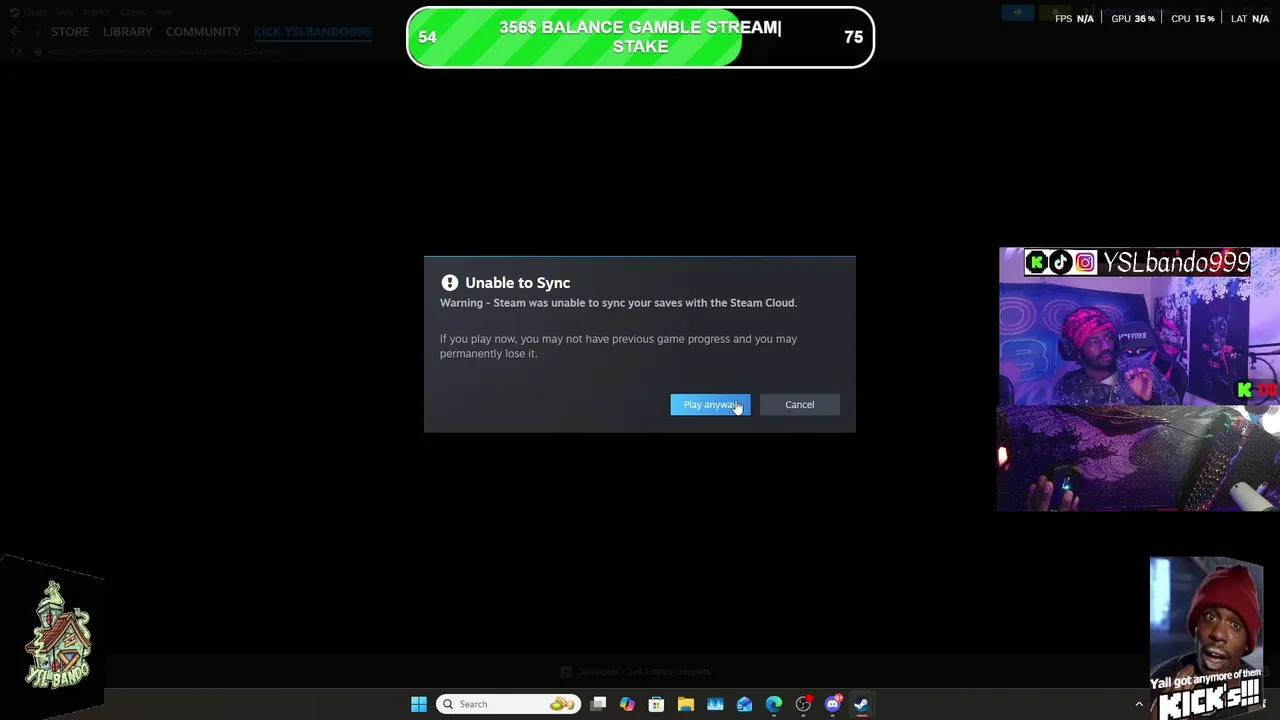Open File Explorer from the taskbar
The height and width of the screenshot is (720, 1280).
[686, 704]
